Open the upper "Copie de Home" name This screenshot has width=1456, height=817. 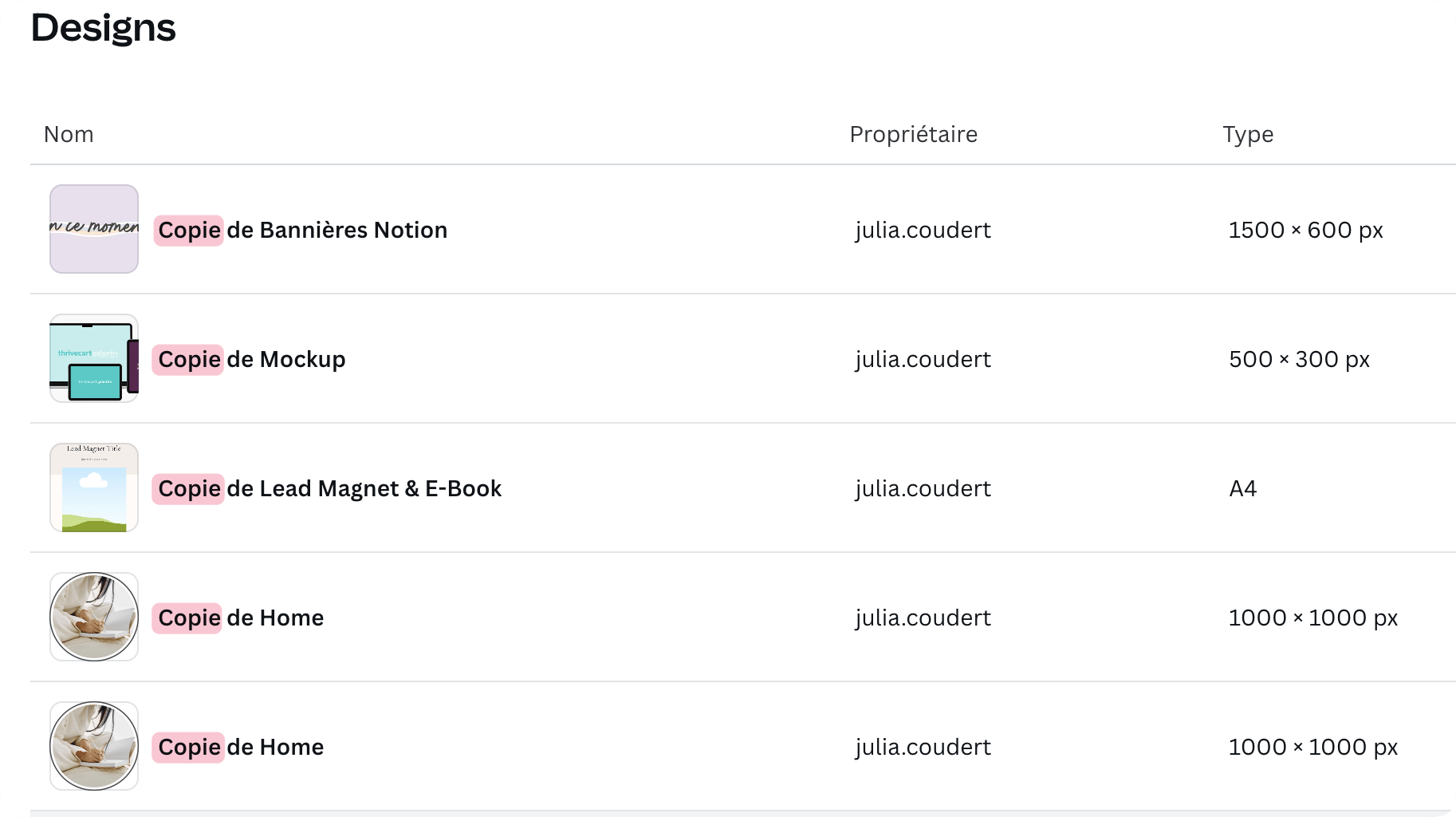(x=240, y=618)
